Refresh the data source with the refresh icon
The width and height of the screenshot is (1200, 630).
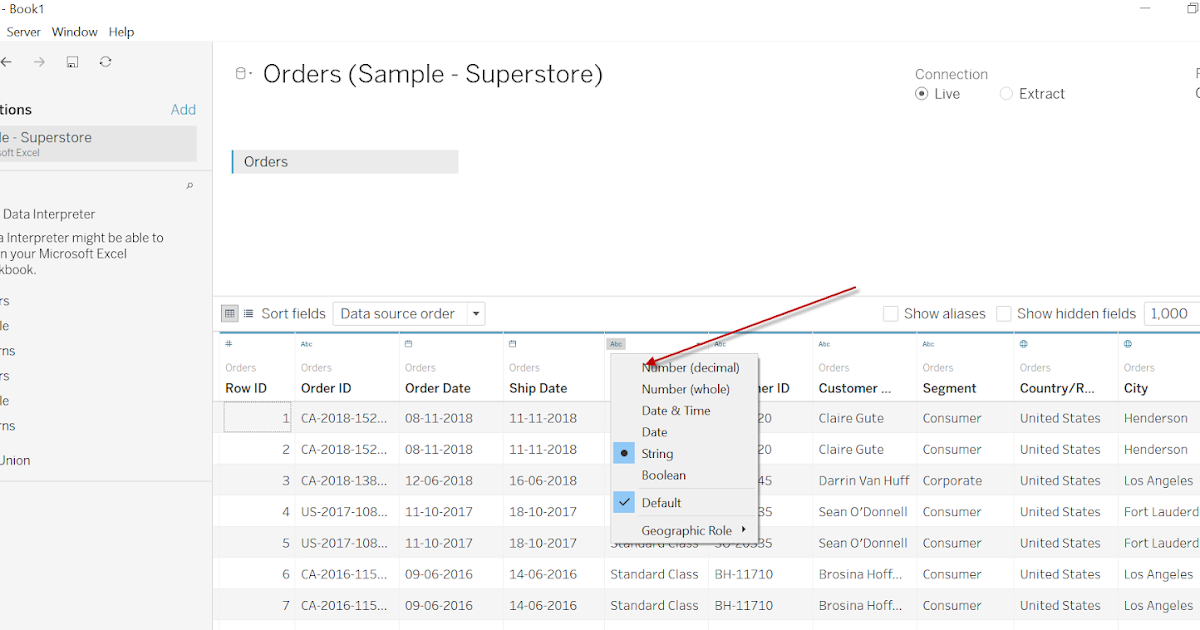105,61
